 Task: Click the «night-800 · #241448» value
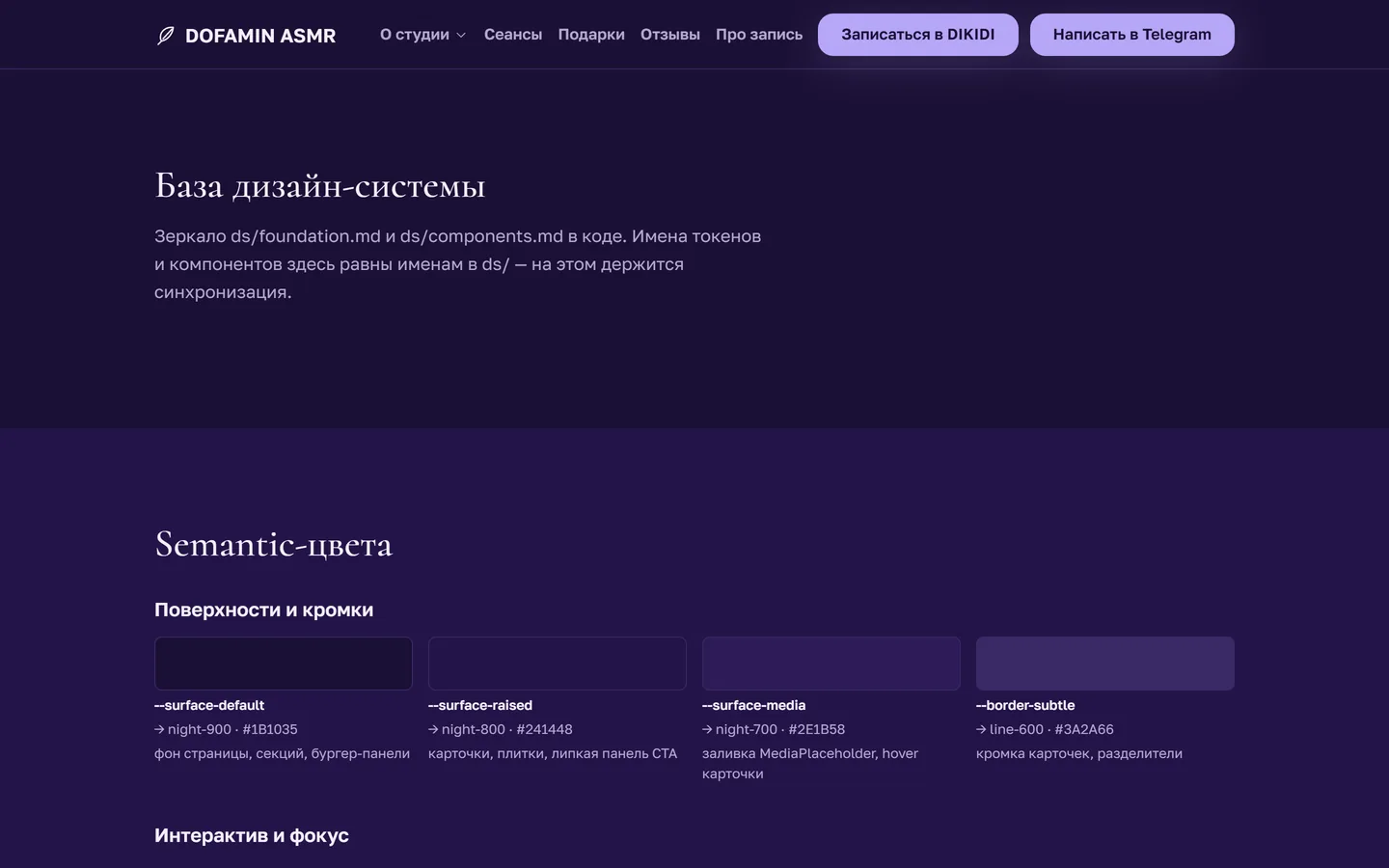pos(507,729)
